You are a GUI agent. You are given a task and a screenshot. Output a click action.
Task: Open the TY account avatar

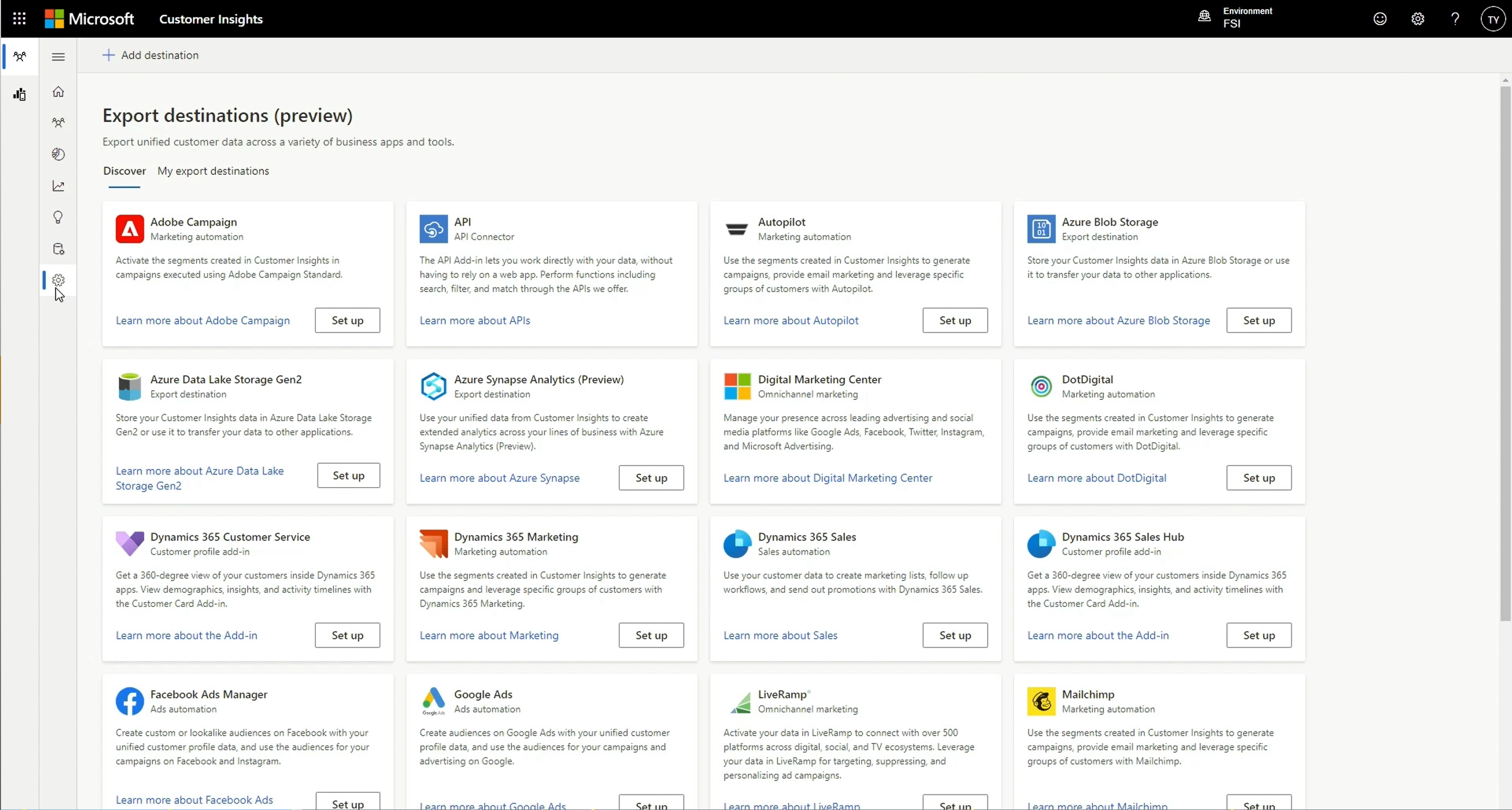(1493, 19)
